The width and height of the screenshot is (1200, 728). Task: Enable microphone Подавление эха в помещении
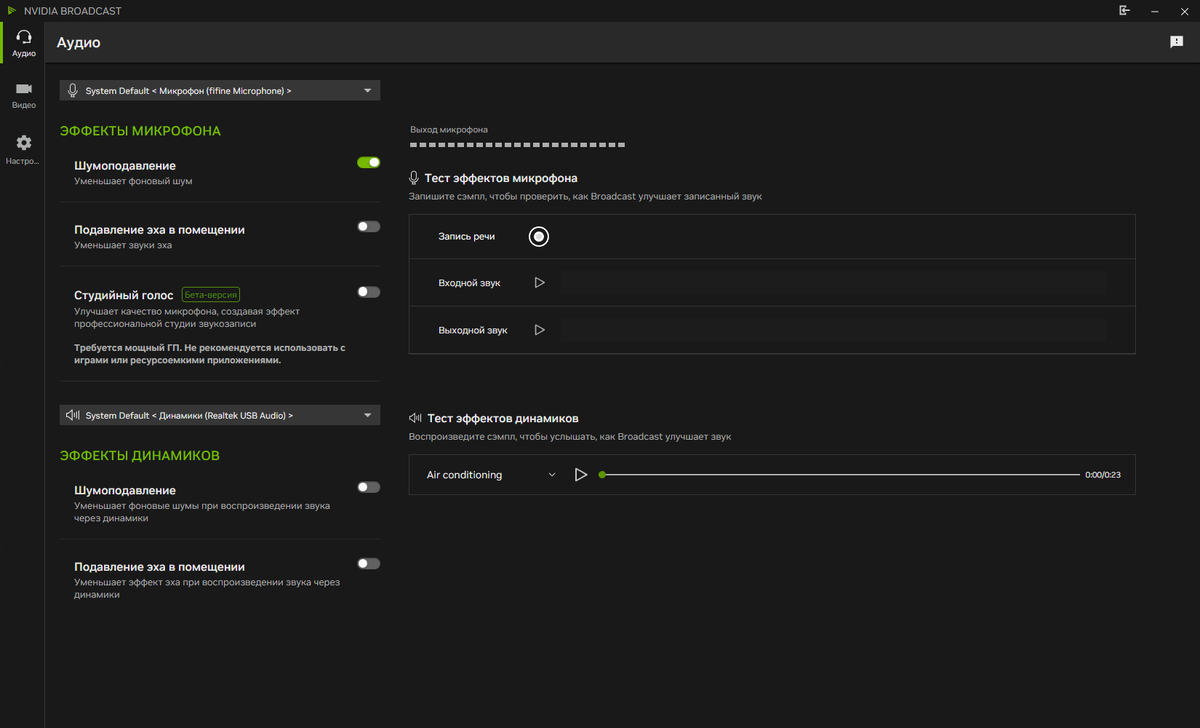(369, 226)
